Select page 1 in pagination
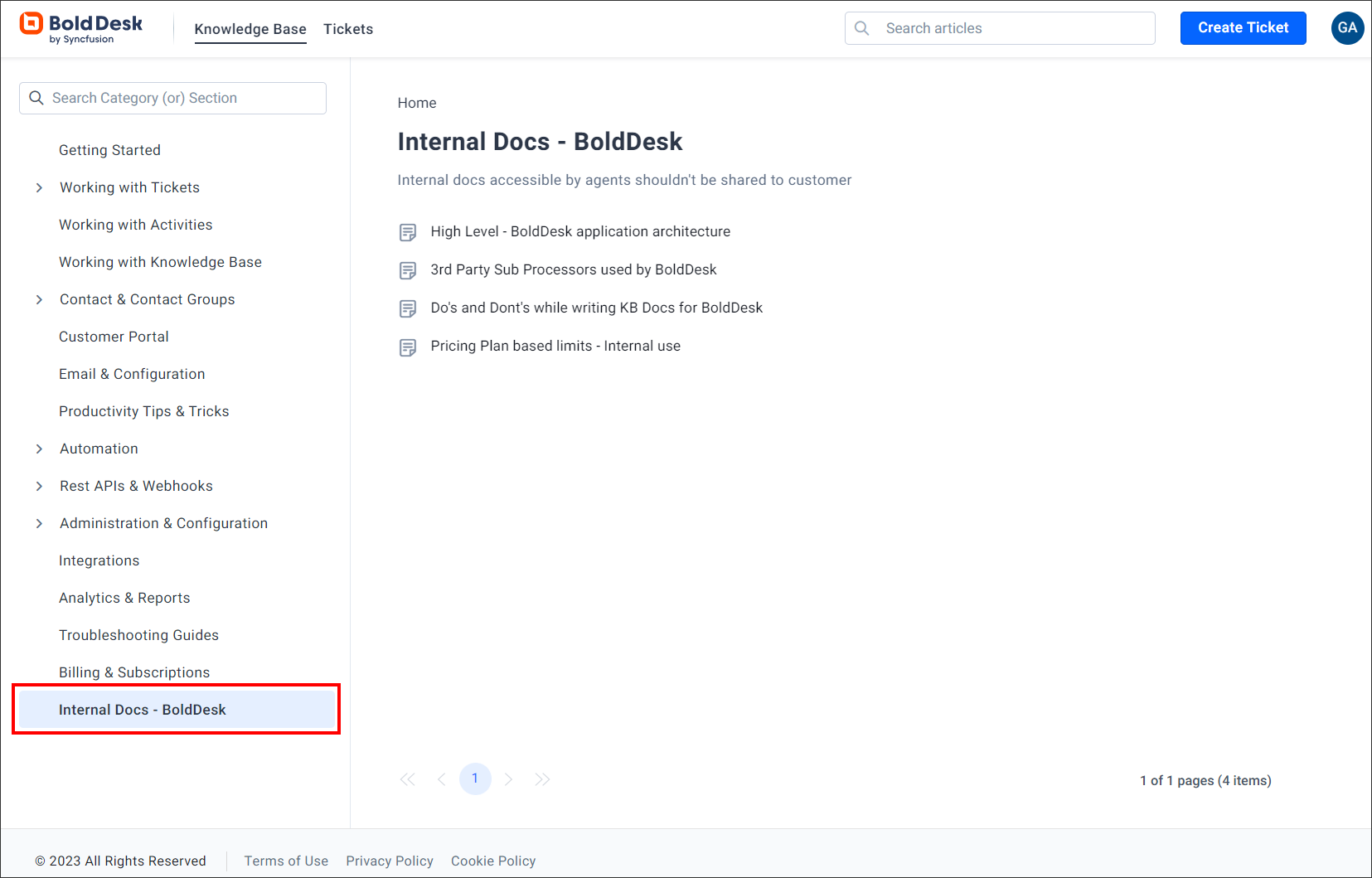The image size is (1372, 878). [475, 779]
